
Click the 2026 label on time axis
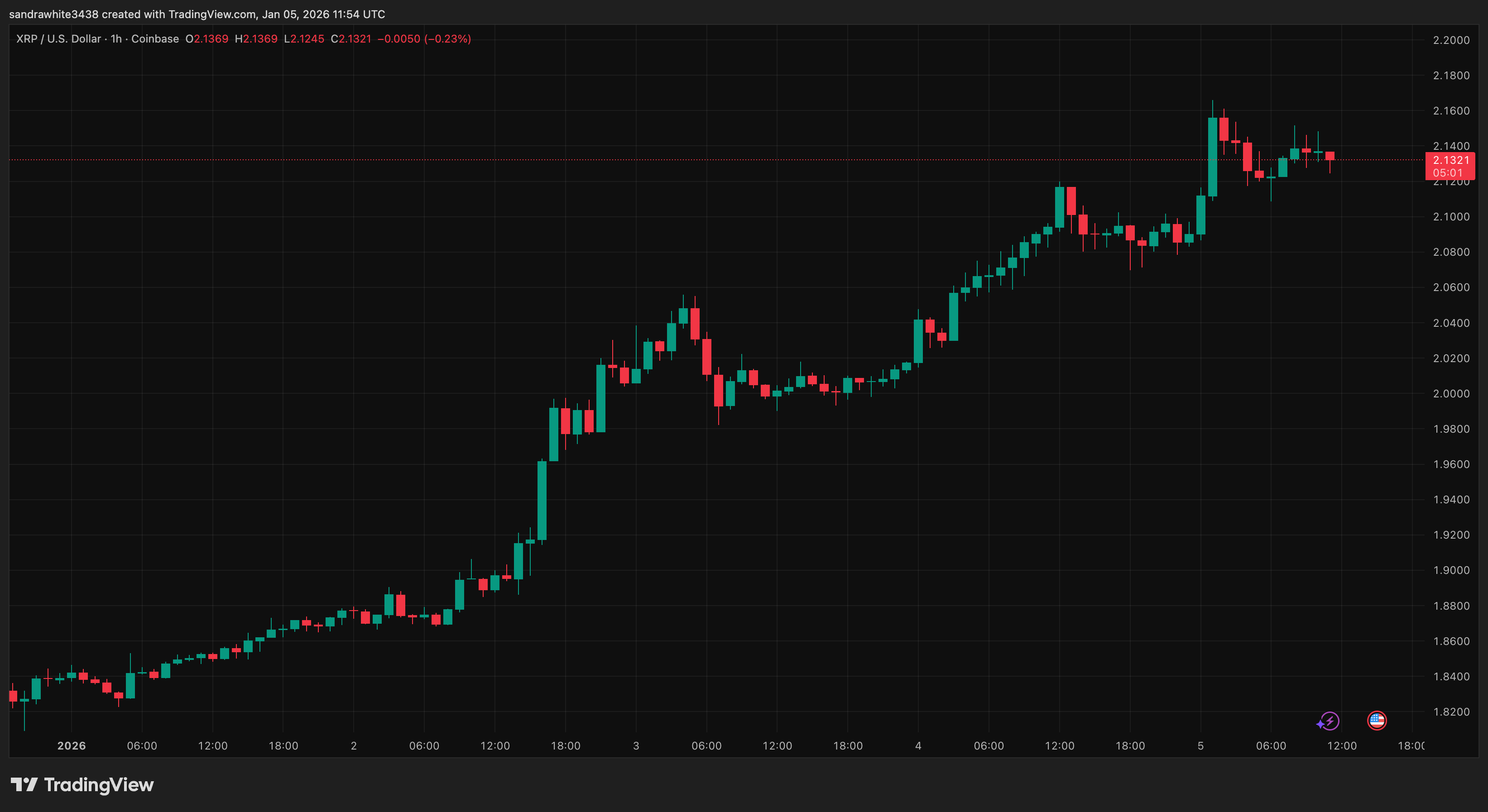pyautogui.click(x=72, y=745)
